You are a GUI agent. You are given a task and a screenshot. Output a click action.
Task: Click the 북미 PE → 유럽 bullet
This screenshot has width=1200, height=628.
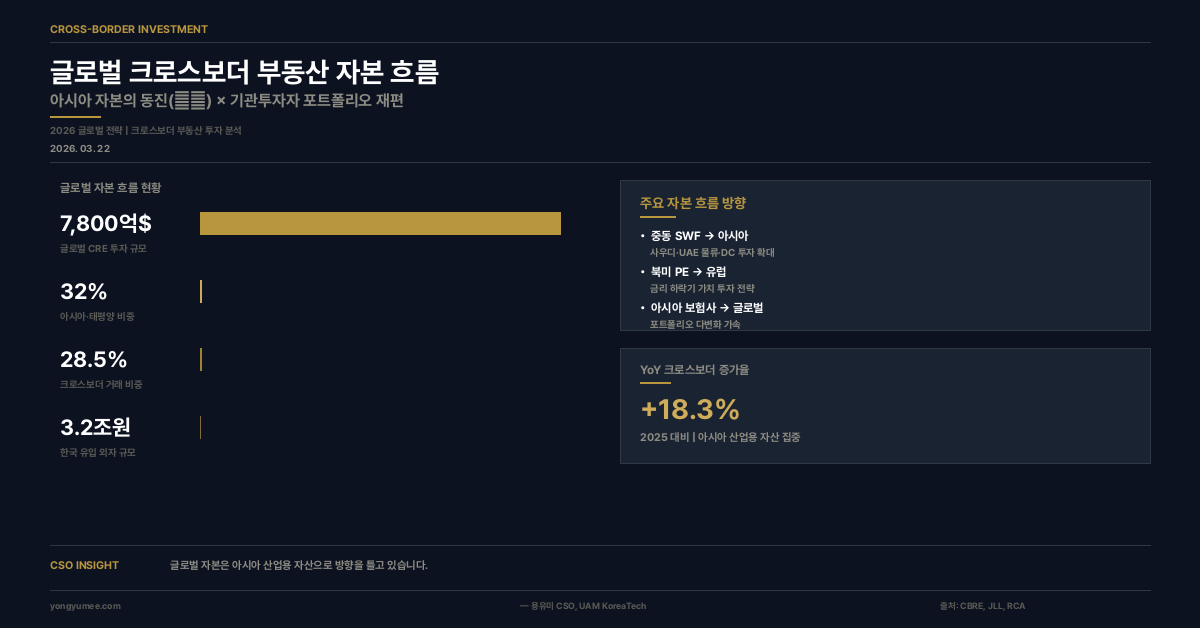[x=688, y=272]
